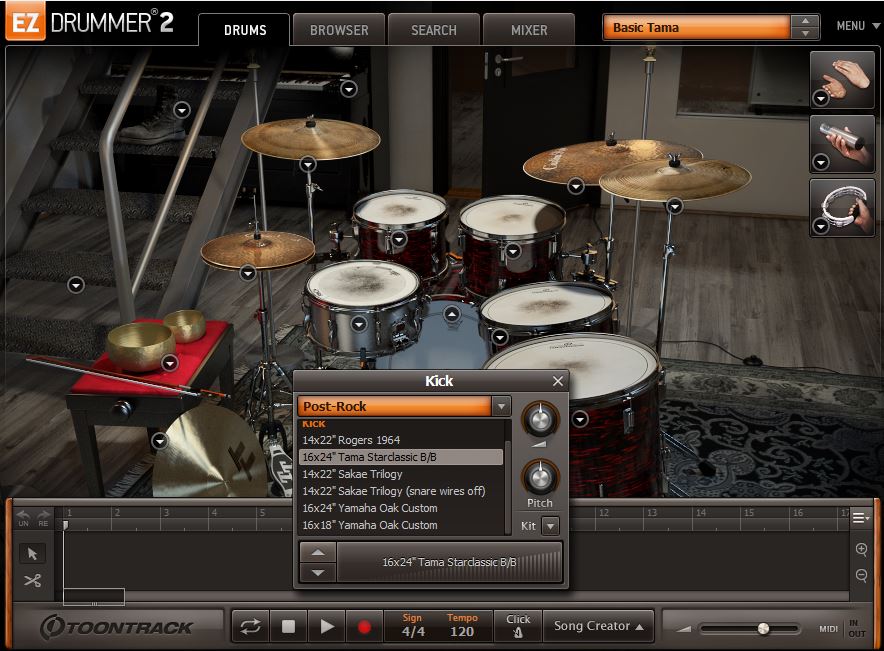Start recording with red record button
The width and height of the screenshot is (884, 651).
pos(364,626)
